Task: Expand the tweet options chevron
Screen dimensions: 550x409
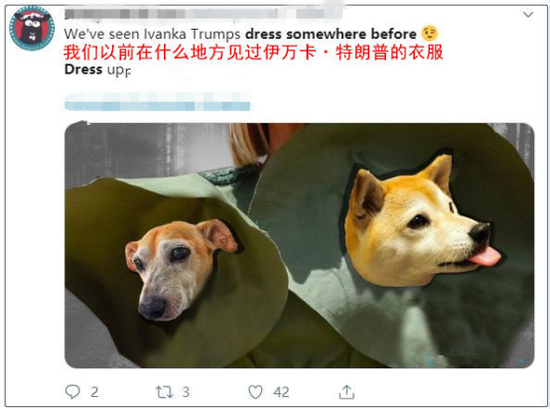Action: coord(528,15)
